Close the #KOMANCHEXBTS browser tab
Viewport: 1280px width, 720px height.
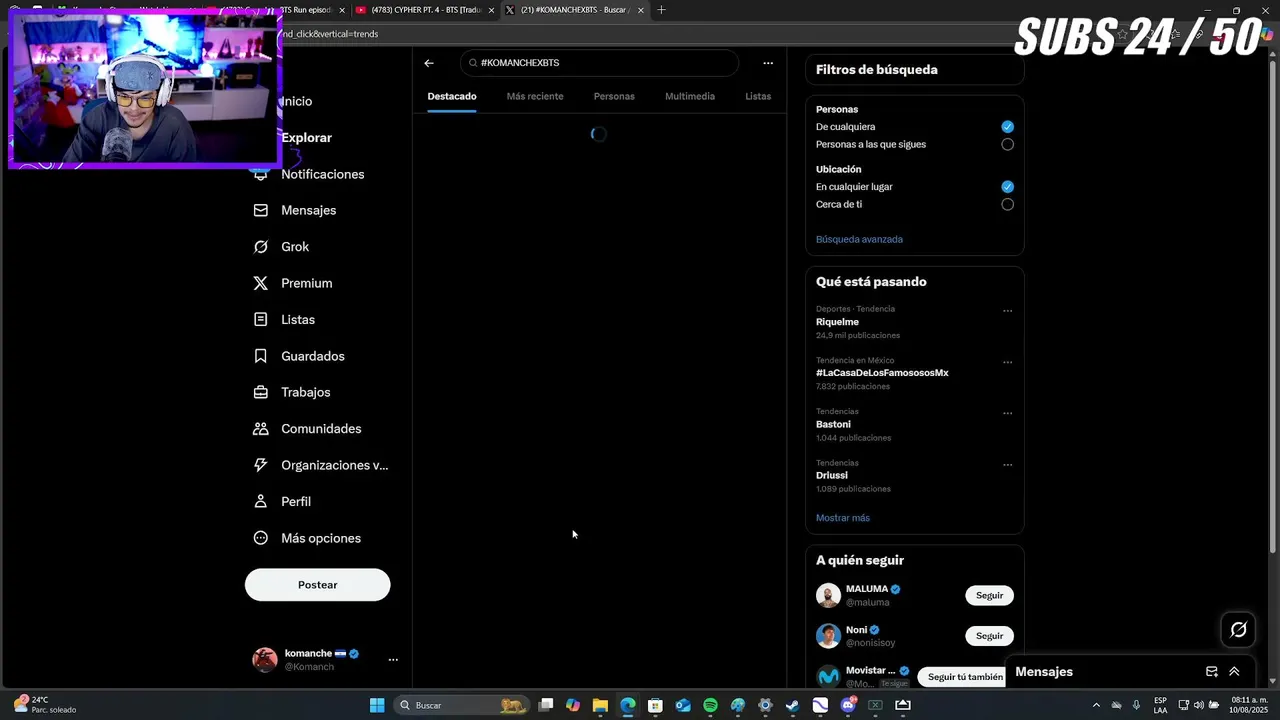pyautogui.click(x=641, y=10)
